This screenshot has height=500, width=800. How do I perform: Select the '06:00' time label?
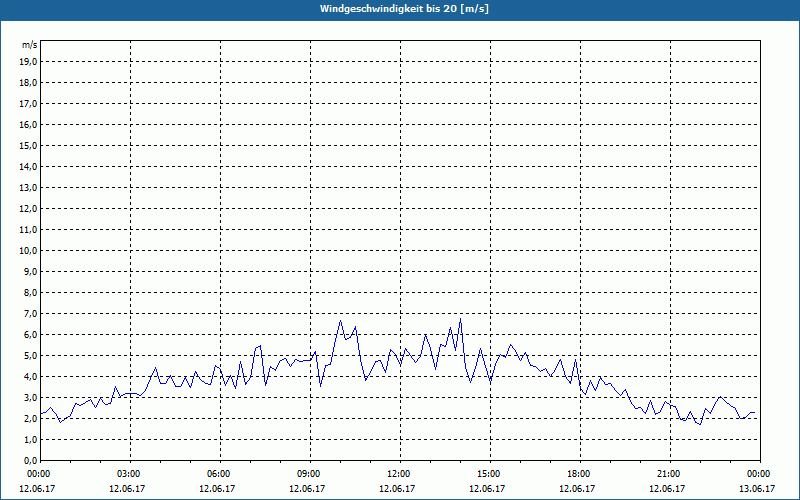click(x=220, y=474)
